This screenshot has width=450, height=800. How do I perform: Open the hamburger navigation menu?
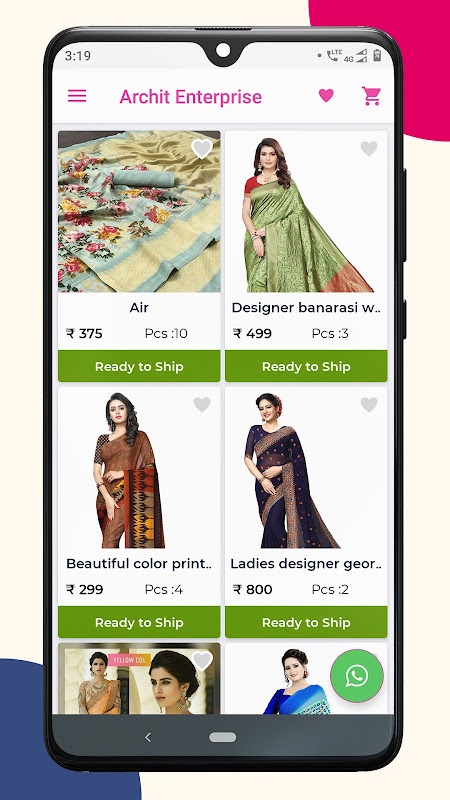pos(77,96)
